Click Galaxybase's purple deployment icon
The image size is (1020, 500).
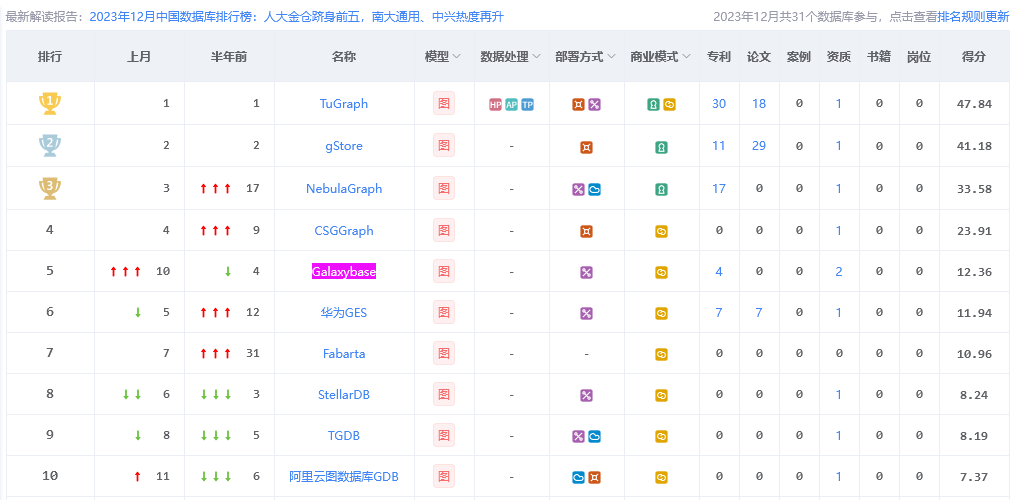[x=586, y=272]
